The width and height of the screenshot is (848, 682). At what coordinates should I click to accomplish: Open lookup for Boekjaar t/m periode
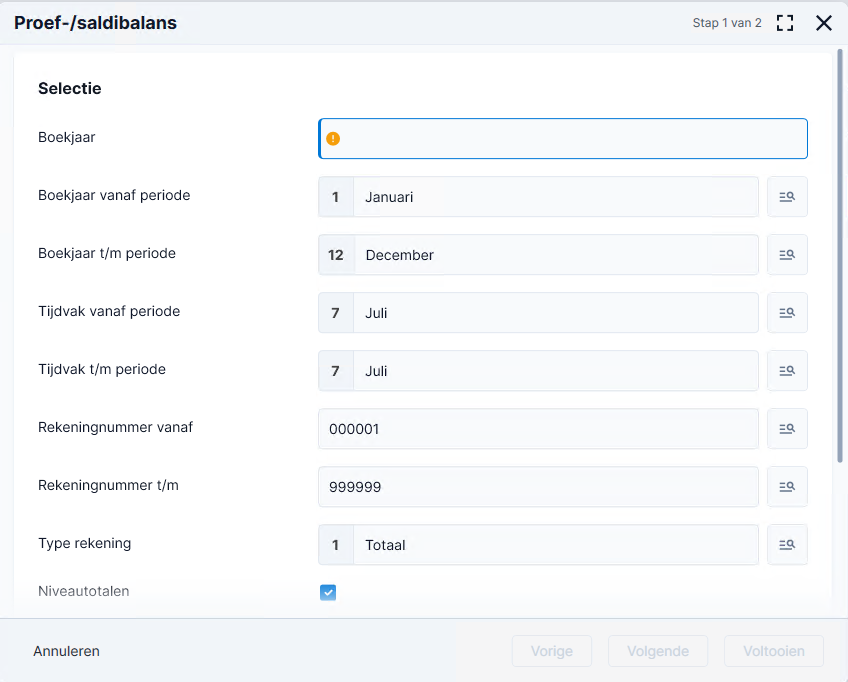(x=787, y=255)
